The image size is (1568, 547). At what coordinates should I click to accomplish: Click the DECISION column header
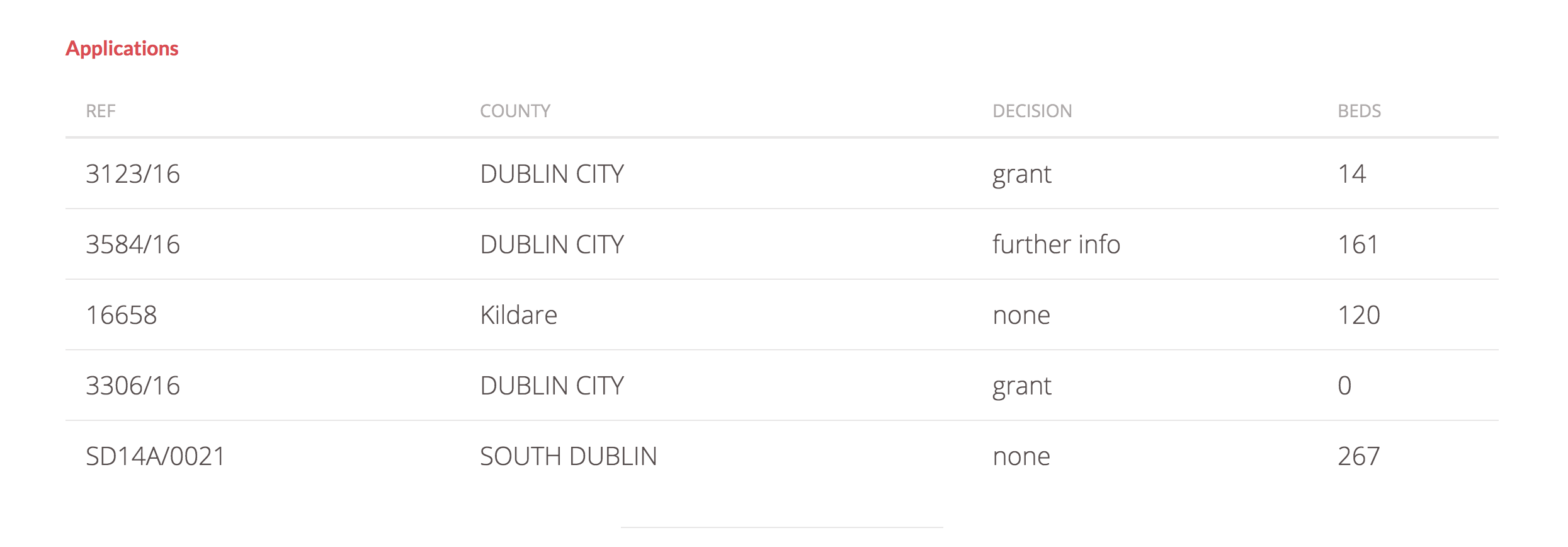1032,112
